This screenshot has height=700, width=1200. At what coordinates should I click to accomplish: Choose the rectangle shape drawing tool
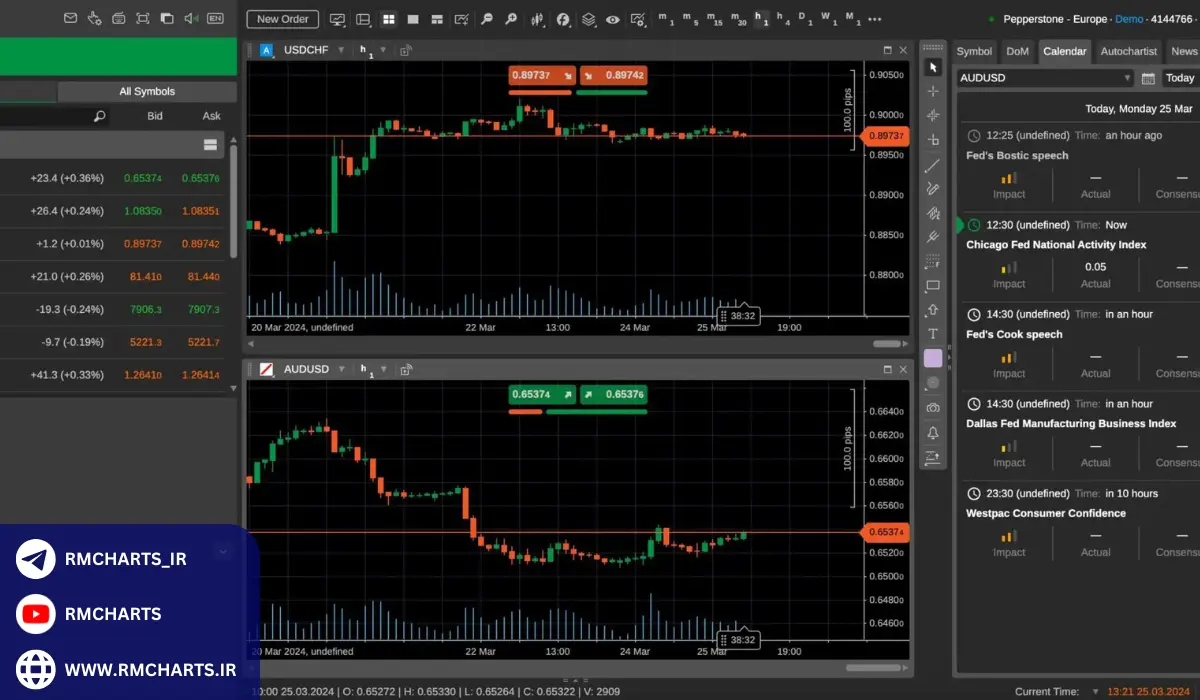pos(932,286)
